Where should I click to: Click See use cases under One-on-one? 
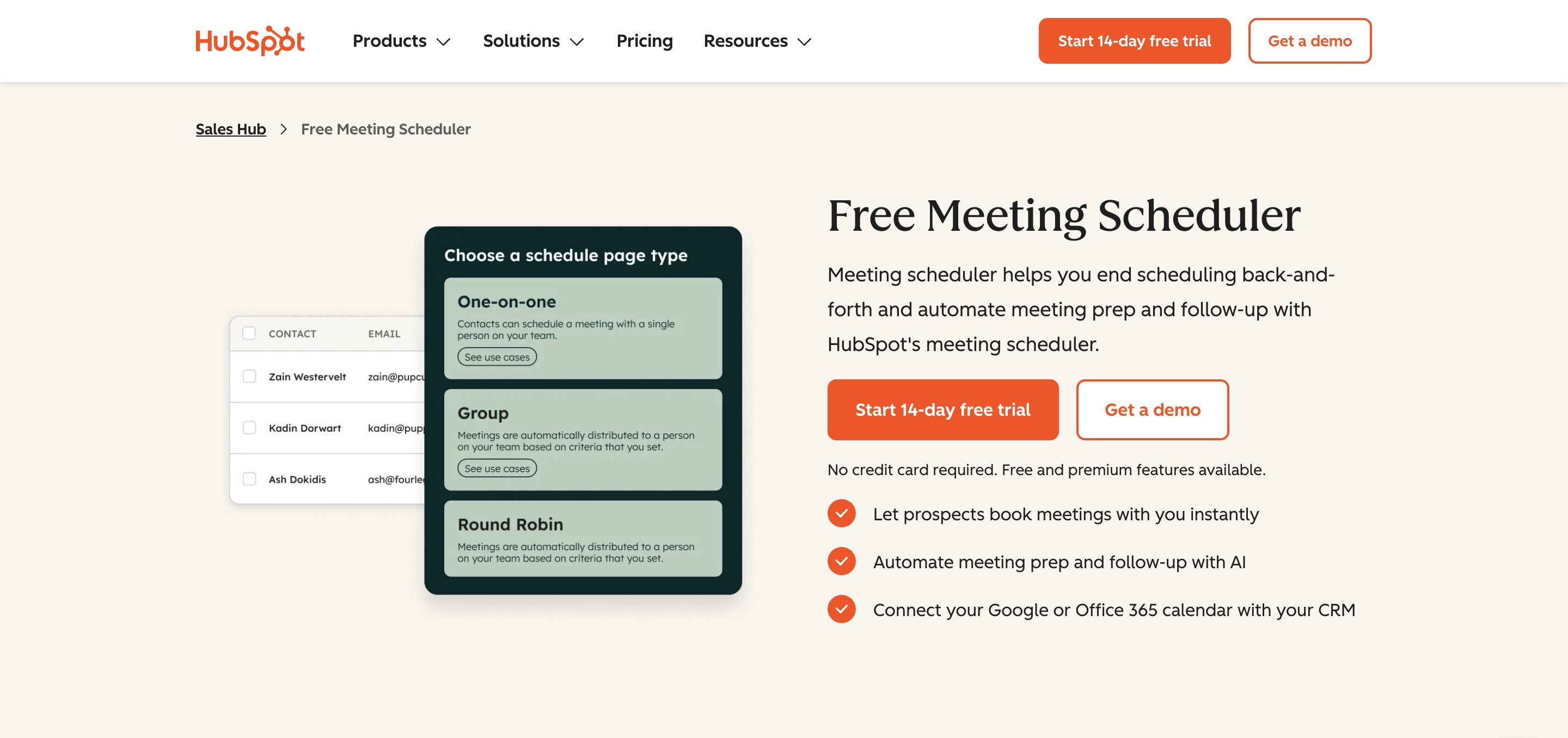pos(497,356)
